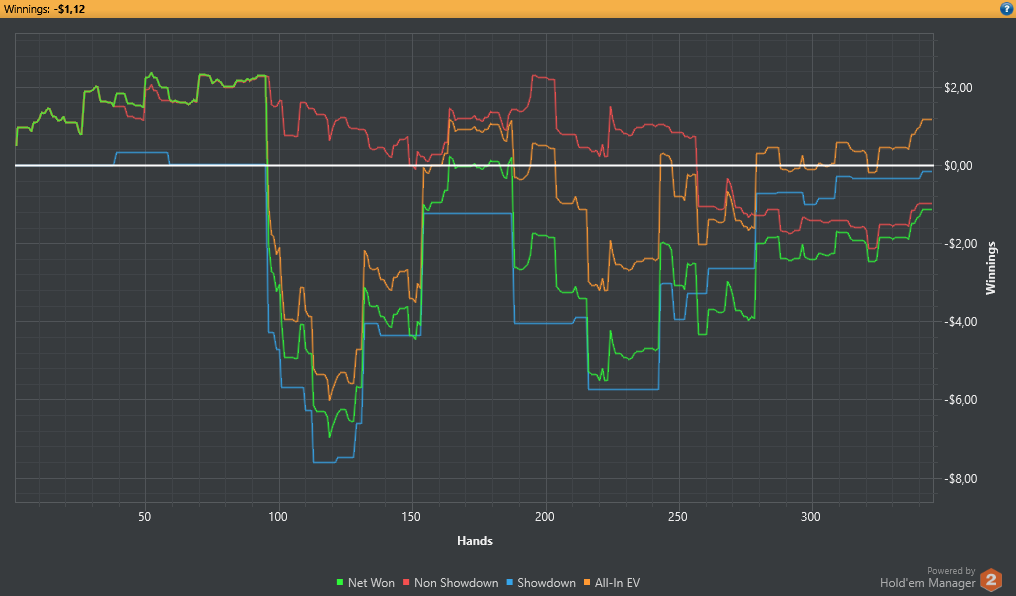Click the 300 hands x-axis label

811,516
